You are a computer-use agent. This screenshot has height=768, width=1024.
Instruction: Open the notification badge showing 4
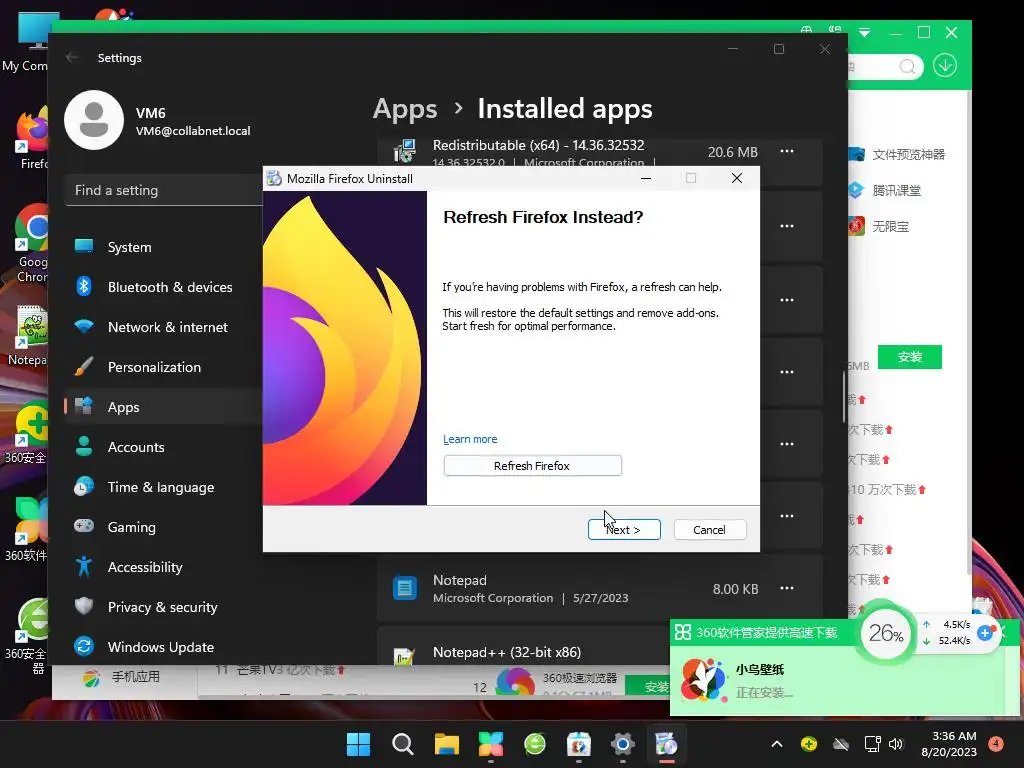click(x=996, y=743)
